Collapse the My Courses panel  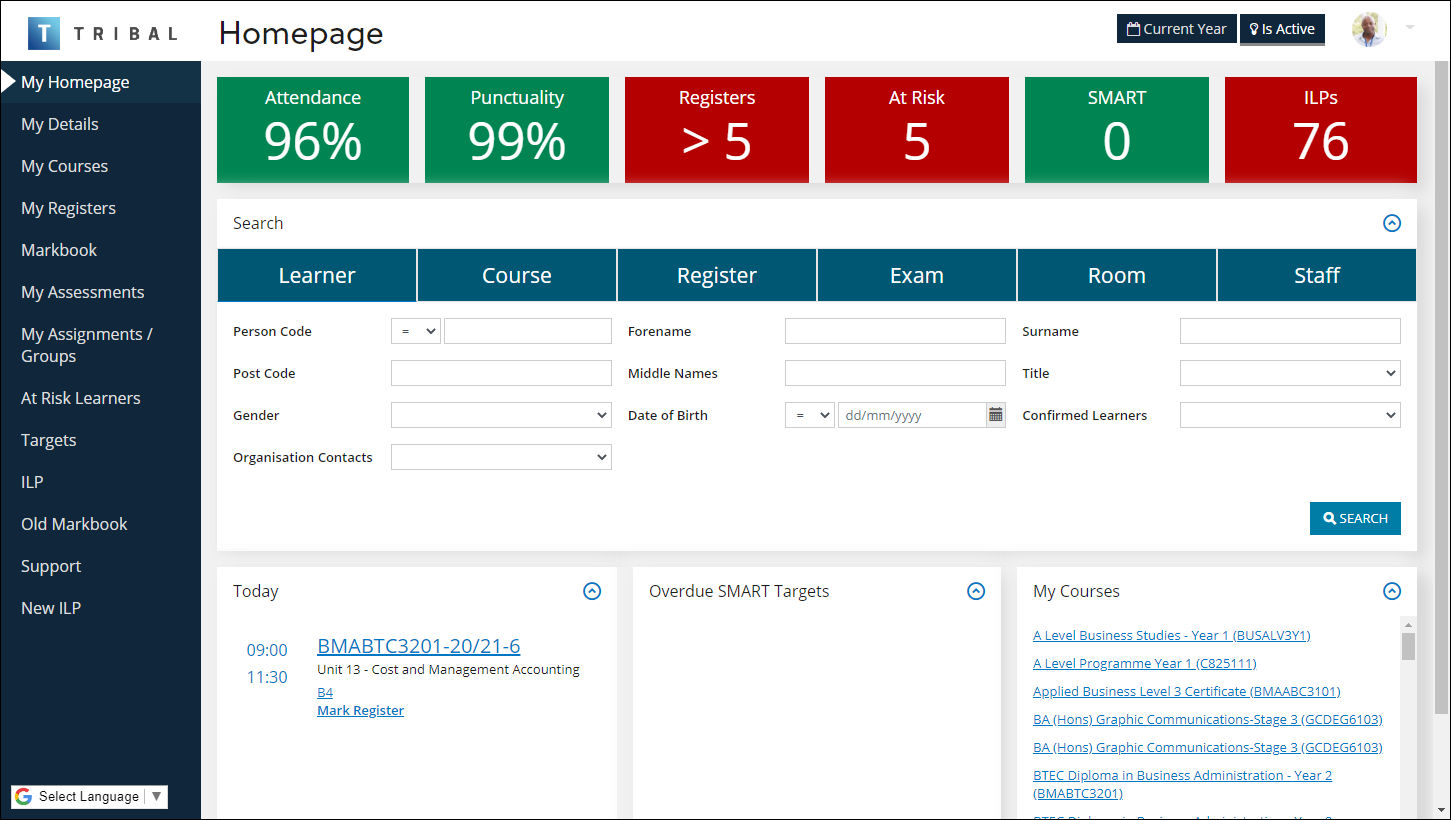pyautogui.click(x=1392, y=591)
